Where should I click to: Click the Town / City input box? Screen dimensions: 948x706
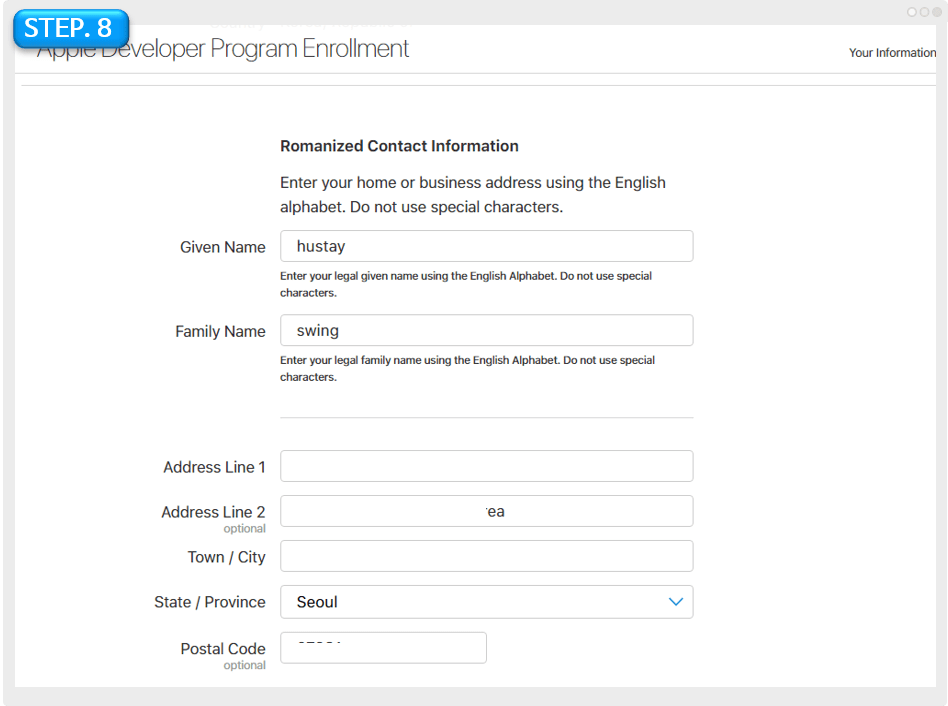[486, 556]
